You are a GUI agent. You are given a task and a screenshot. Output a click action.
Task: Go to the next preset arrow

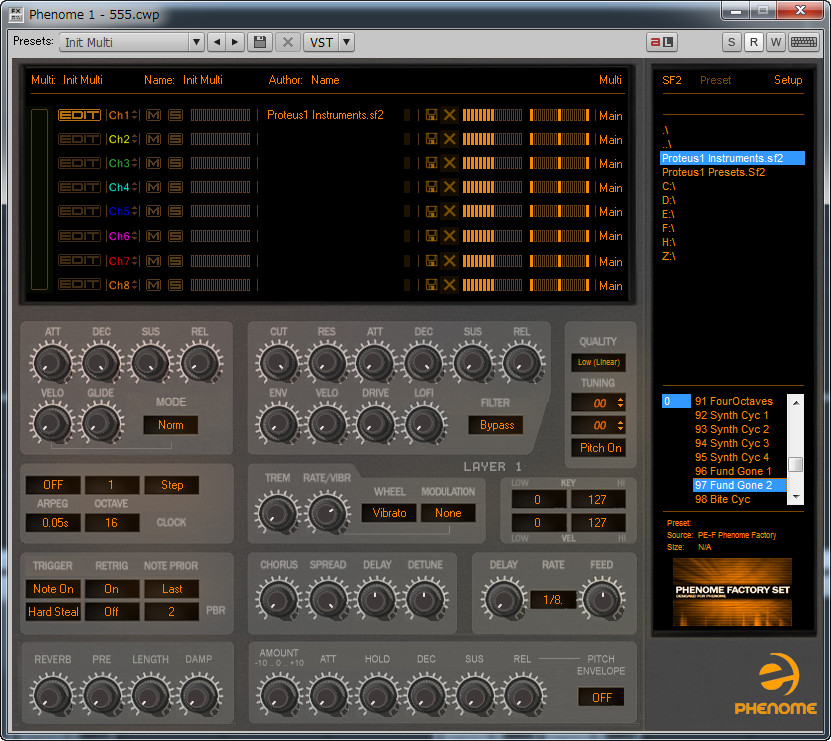click(x=235, y=42)
